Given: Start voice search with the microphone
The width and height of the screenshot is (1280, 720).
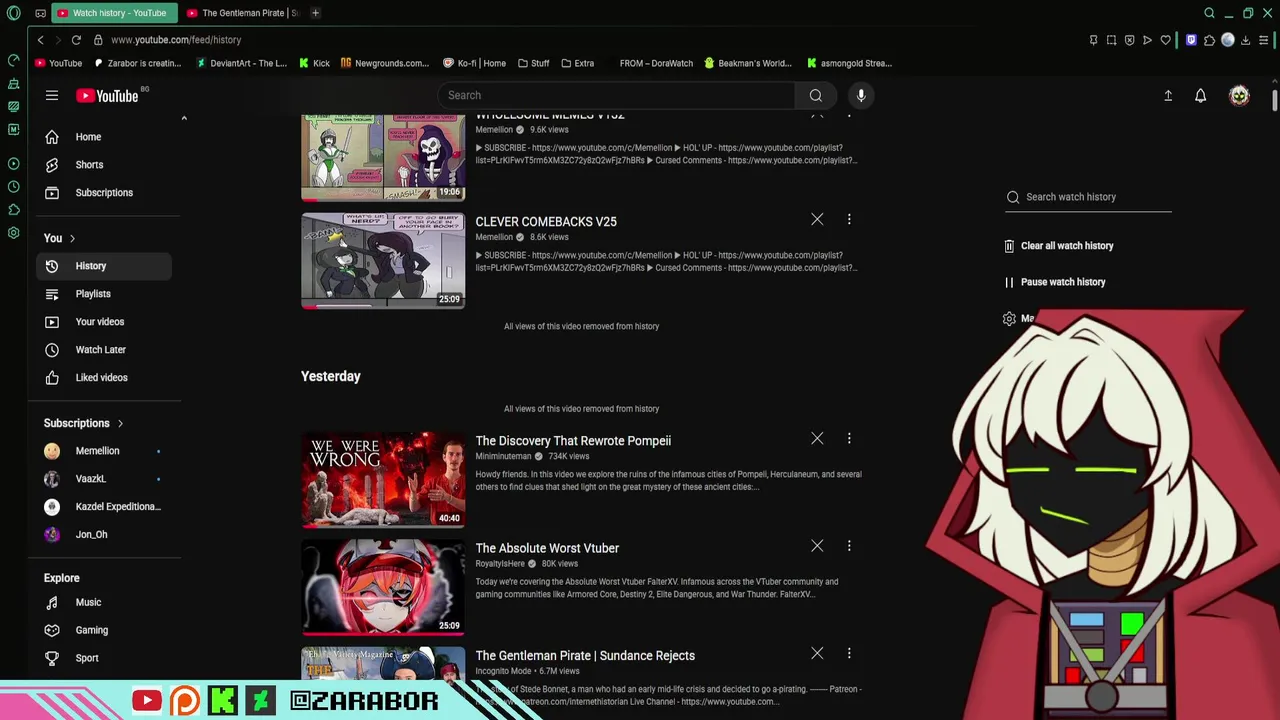Looking at the screenshot, I should (861, 95).
